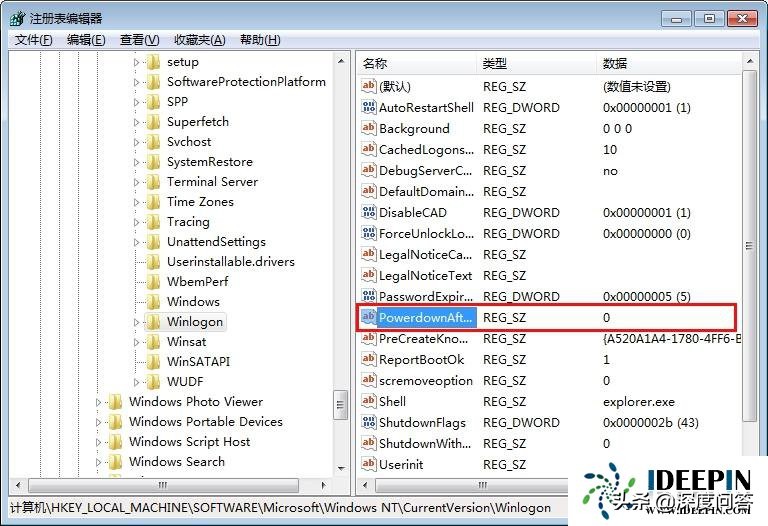768x526 pixels.
Task: Expand the Svchost key arrow
Action: (x=137, y=142)
